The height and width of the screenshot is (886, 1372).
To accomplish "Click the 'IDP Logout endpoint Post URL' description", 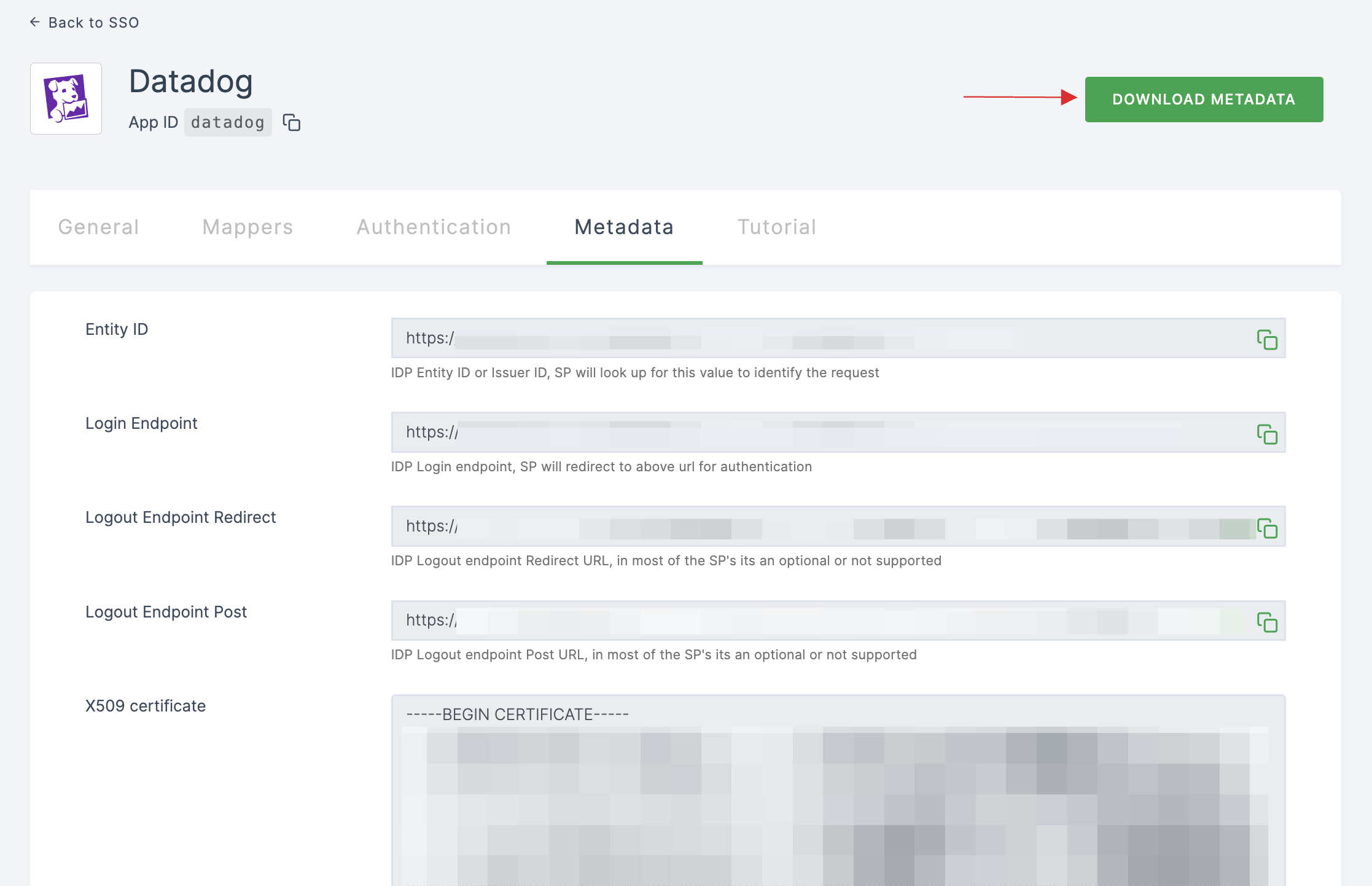I will tap(654, 655).
